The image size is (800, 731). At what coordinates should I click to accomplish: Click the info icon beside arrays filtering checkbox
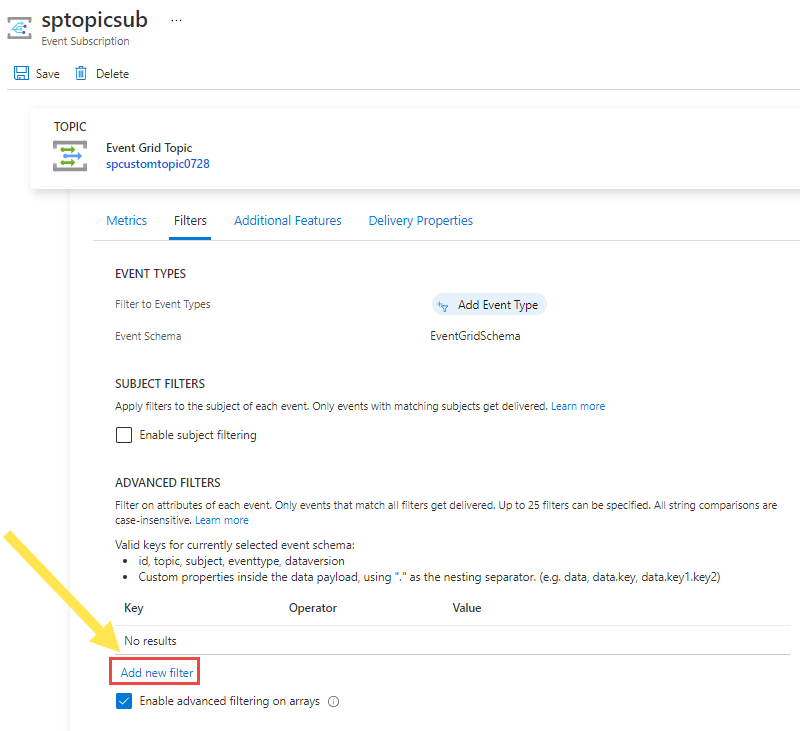pos(333,701)
